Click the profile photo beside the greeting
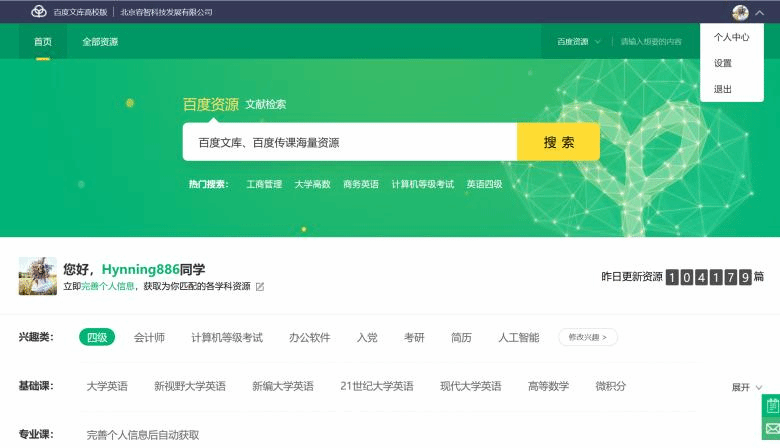 click(38, 276)
